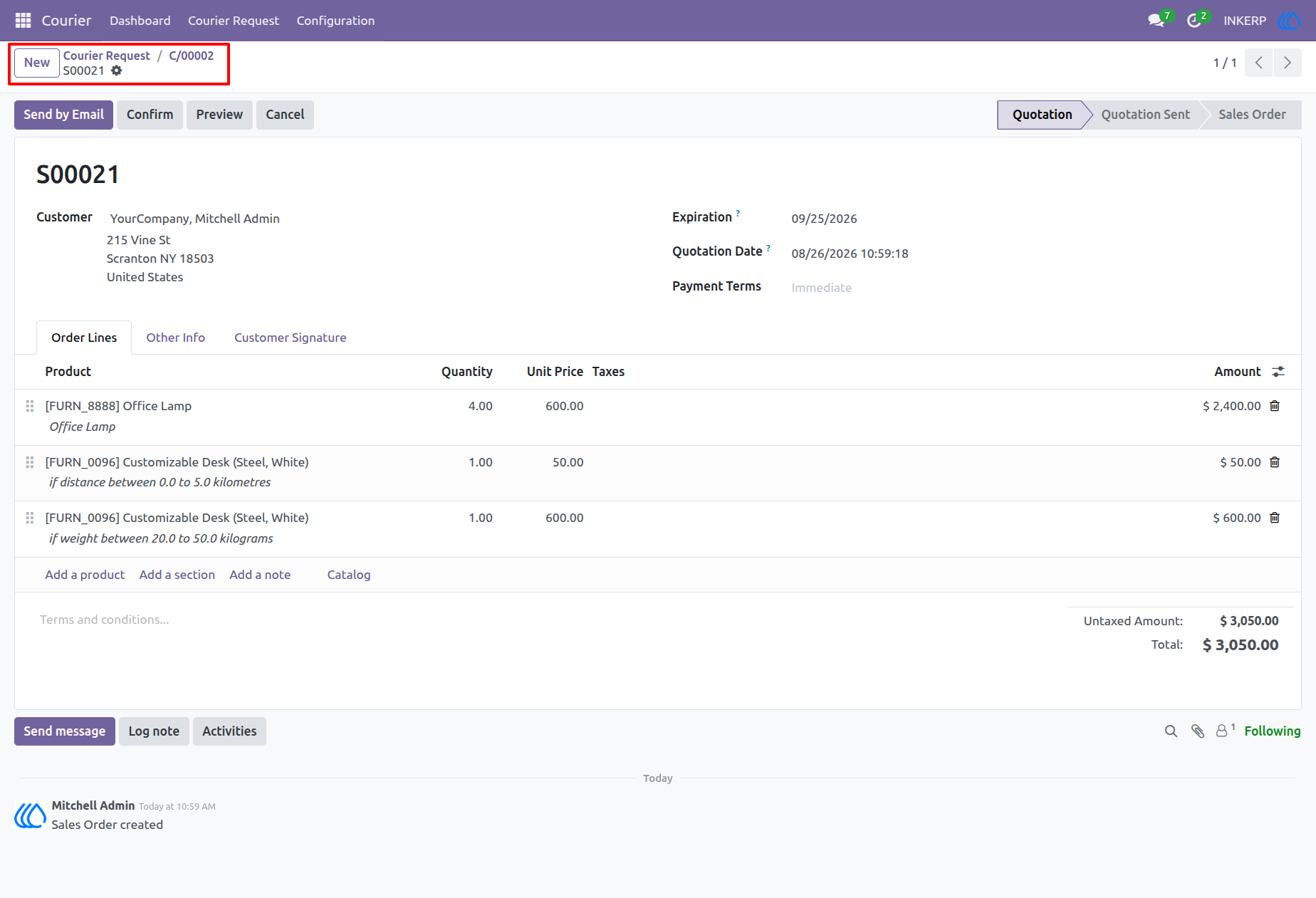The image size is (1316, 898).
Task: Open the conversations chat icon
Action: click(x=1156, y=21)
